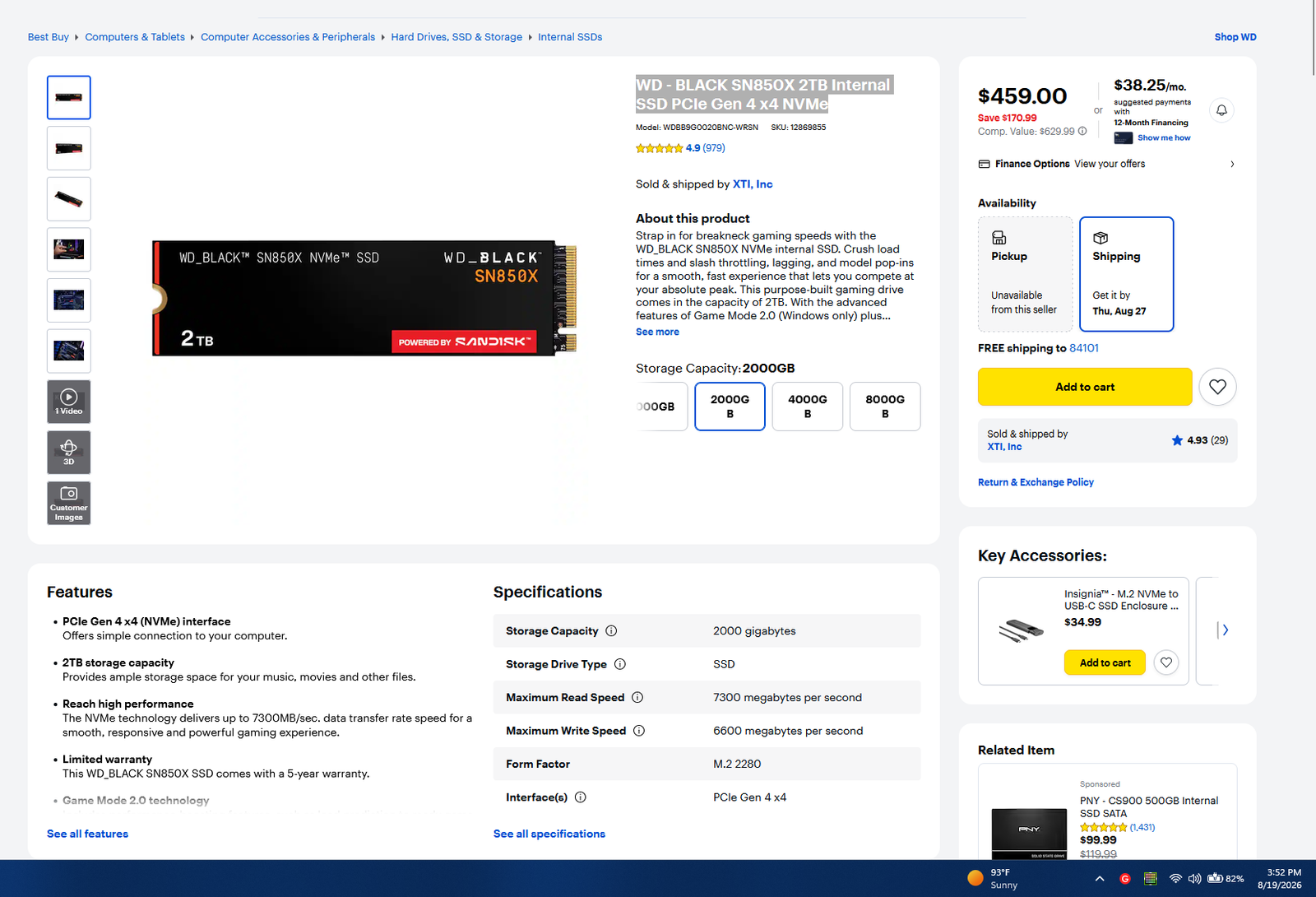Click the Comp. Value info icon
1316x897 pixels.
pyautogui.click(x=1082, y=131)
